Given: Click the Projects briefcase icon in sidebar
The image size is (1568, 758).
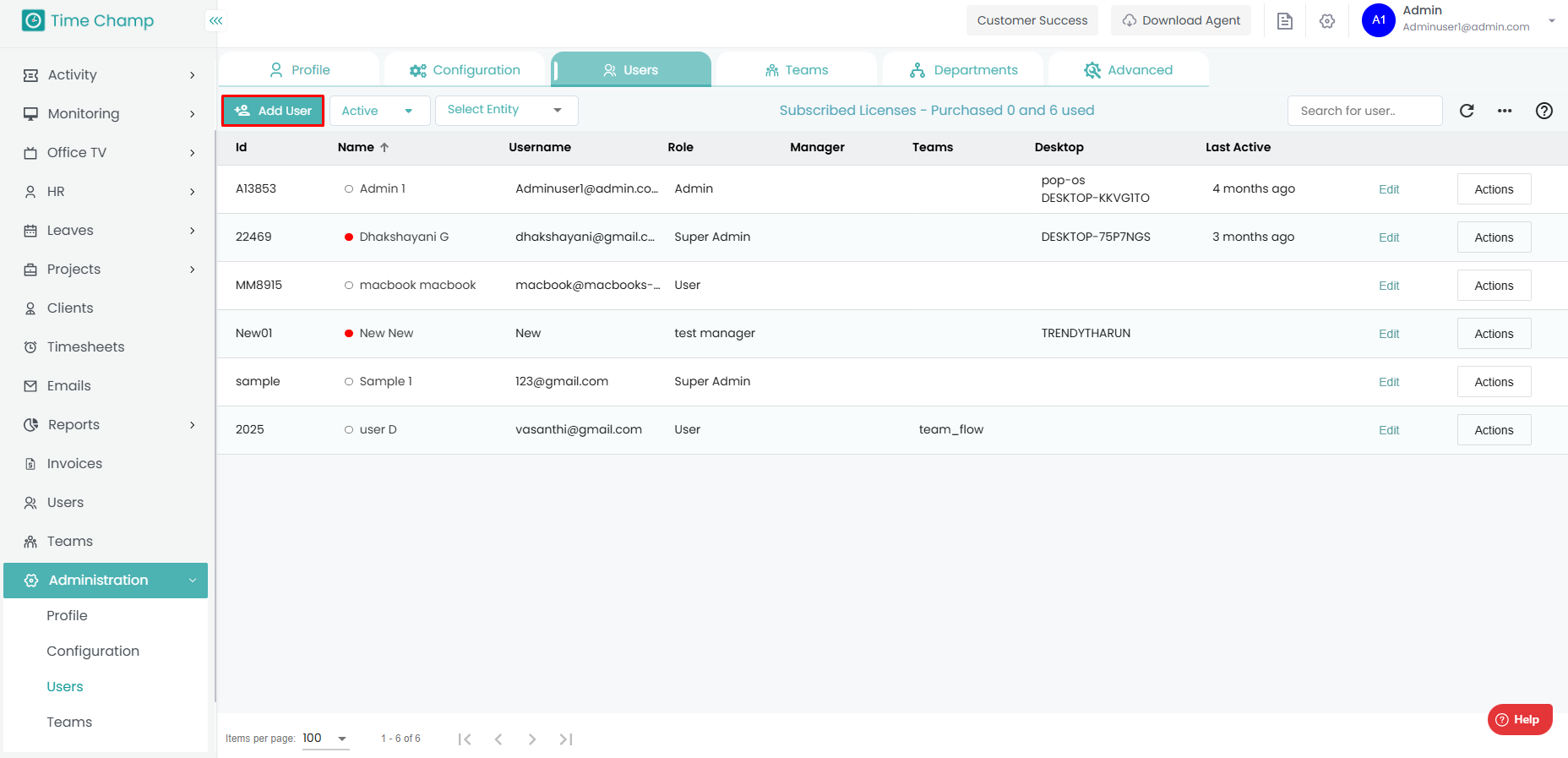Looking at the screenshot, I should (30, 270).
